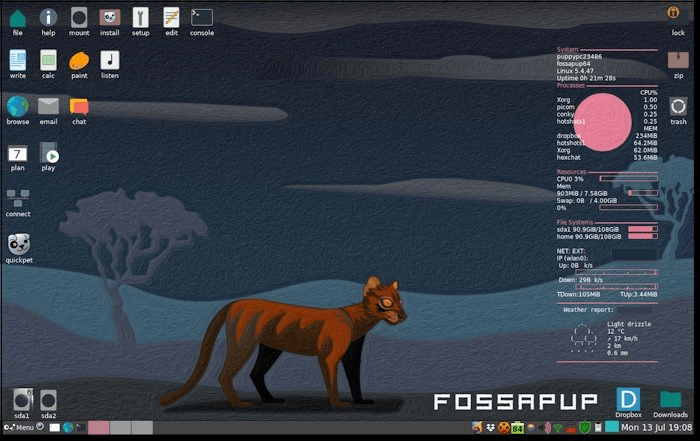
Task: Open the Dropbox desktop icon
Action: click(628, 399)
